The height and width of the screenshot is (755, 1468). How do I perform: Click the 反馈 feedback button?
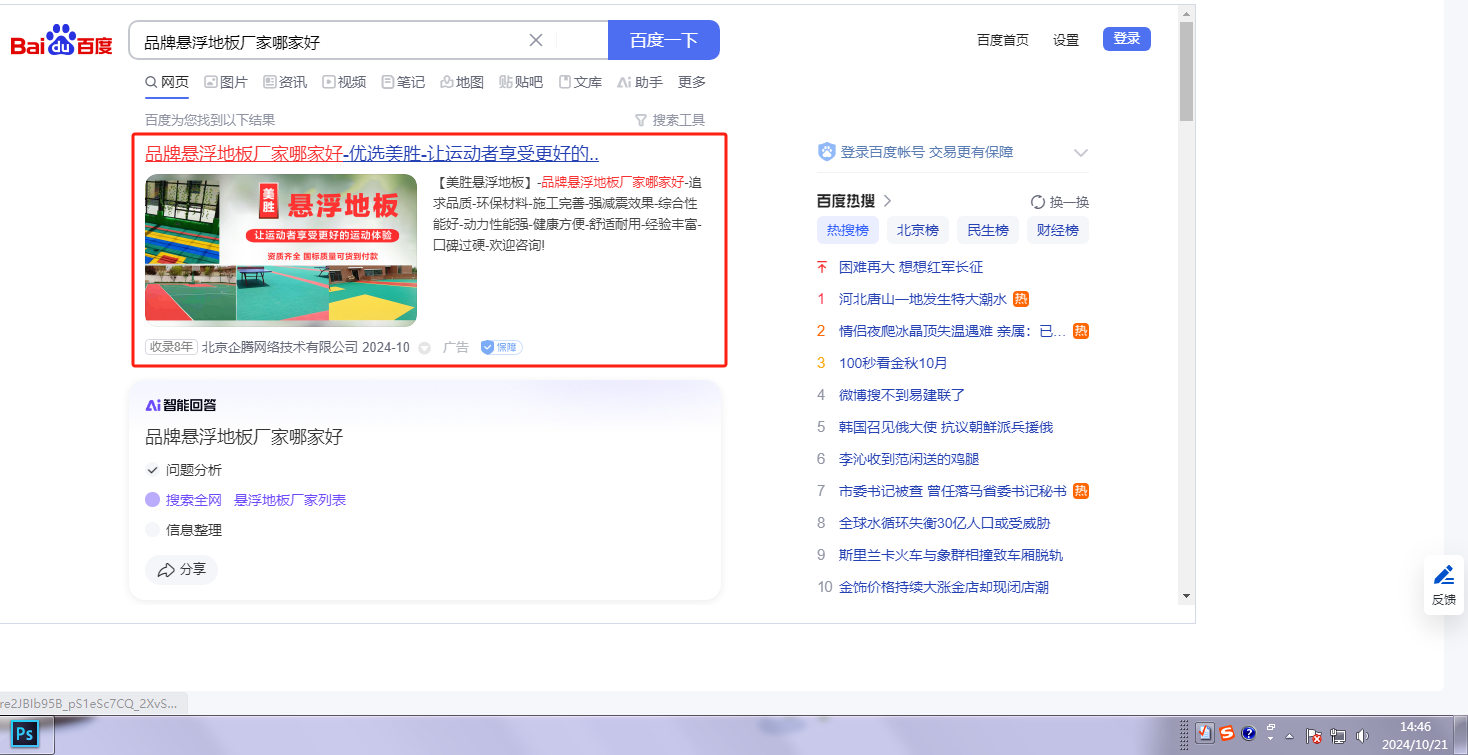click(x=1444, y=585)
